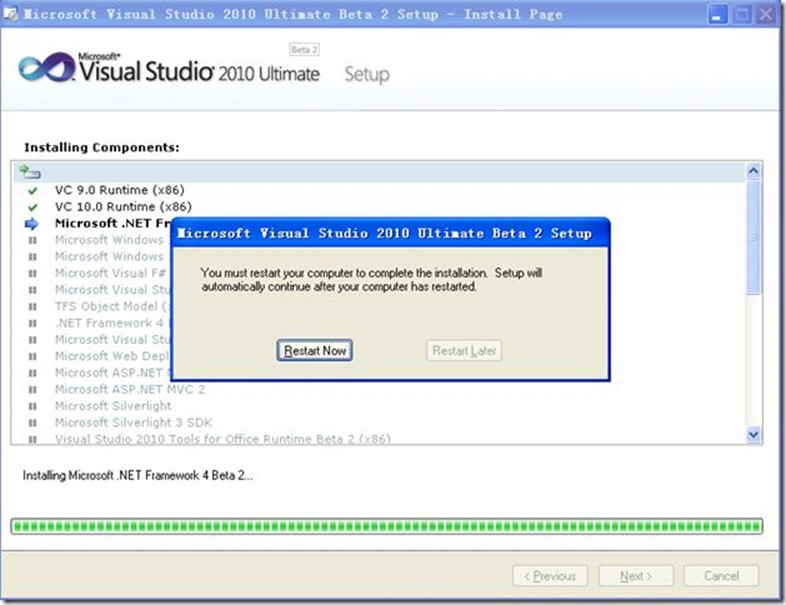Click the Cancel button
786x605 pixels.
[x=721, y=576]
